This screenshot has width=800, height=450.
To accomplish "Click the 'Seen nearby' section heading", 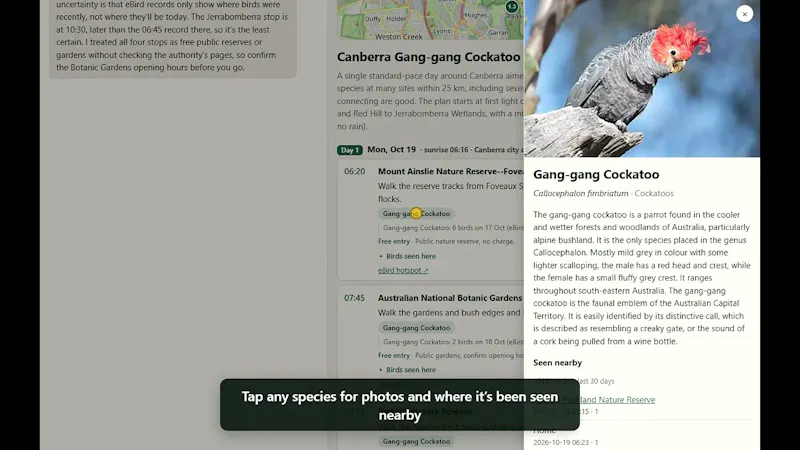I will [558, 363].
